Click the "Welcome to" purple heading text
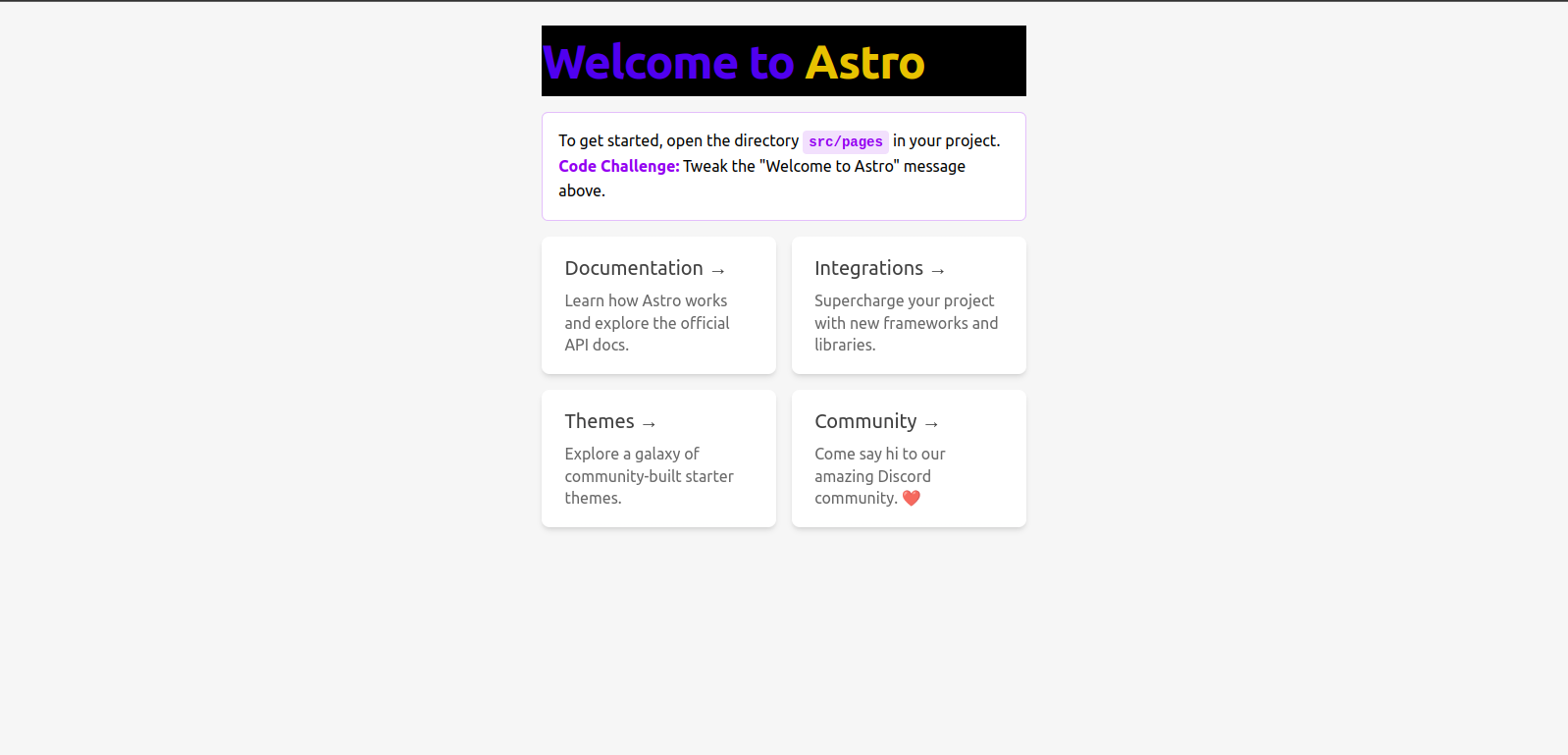The width and height of the screenshot is (1568, 755). pos(669,63)
